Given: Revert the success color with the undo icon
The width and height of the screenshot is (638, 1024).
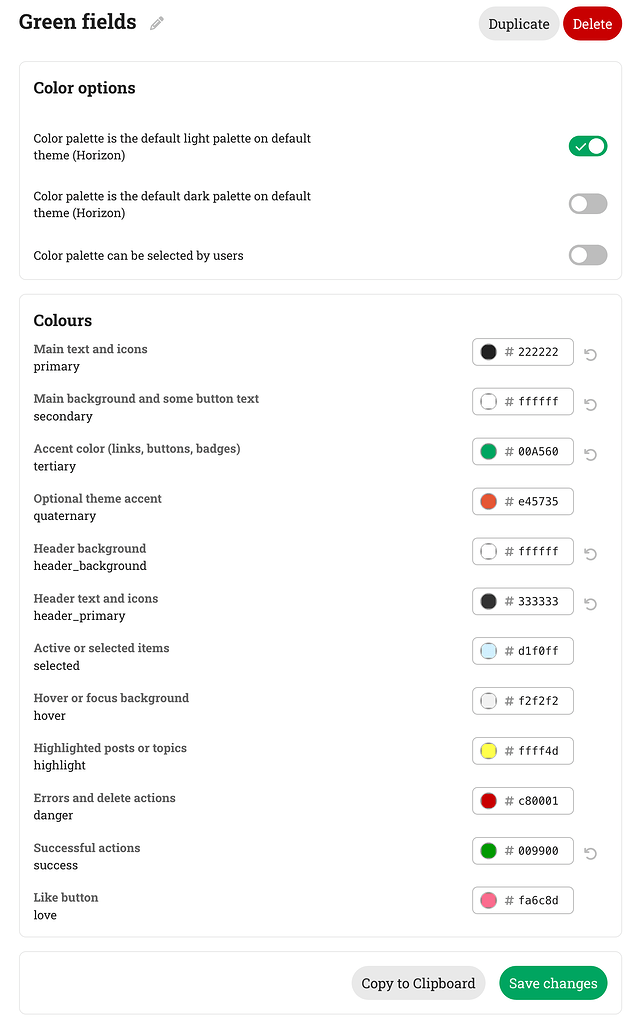Looking at the screenshot, I should (x=590, y=853).
